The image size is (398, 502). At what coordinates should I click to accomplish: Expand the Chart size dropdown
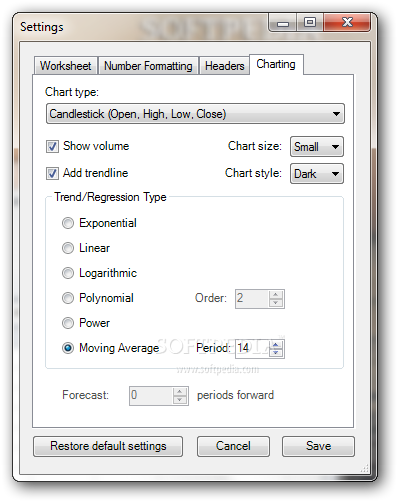pos(317,147)
